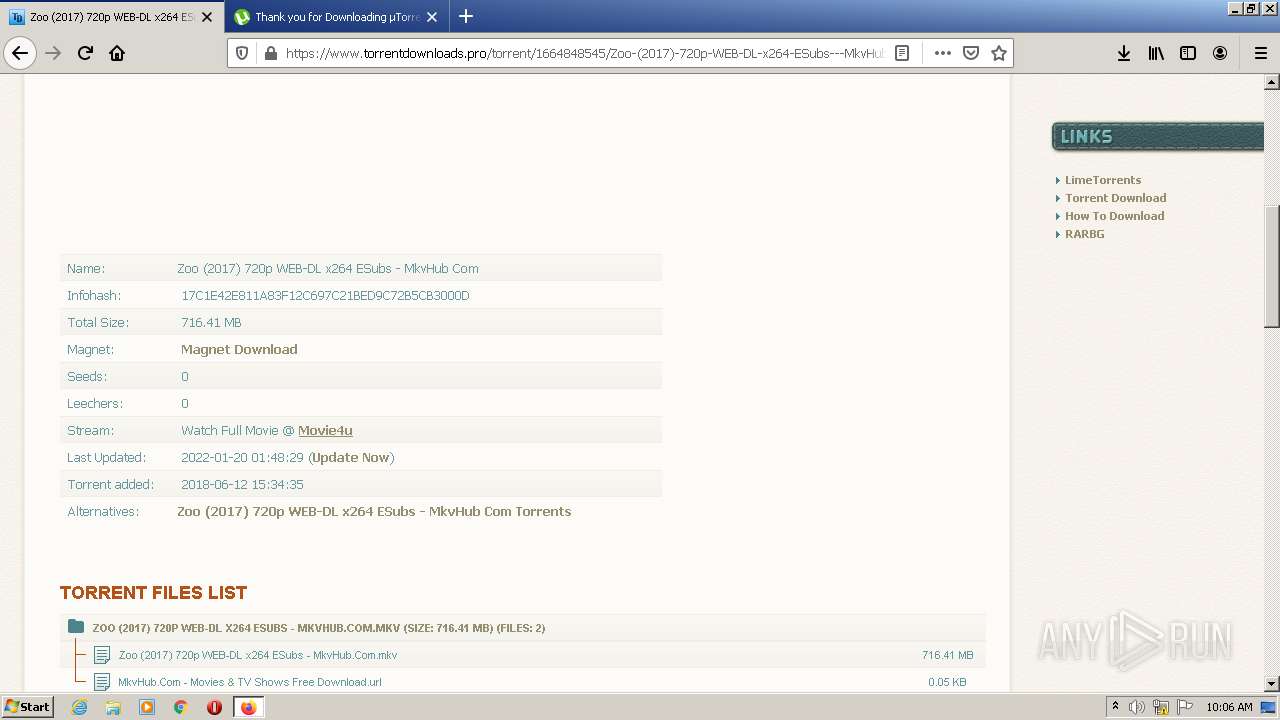Click the .url file document icon

point(101,682)
